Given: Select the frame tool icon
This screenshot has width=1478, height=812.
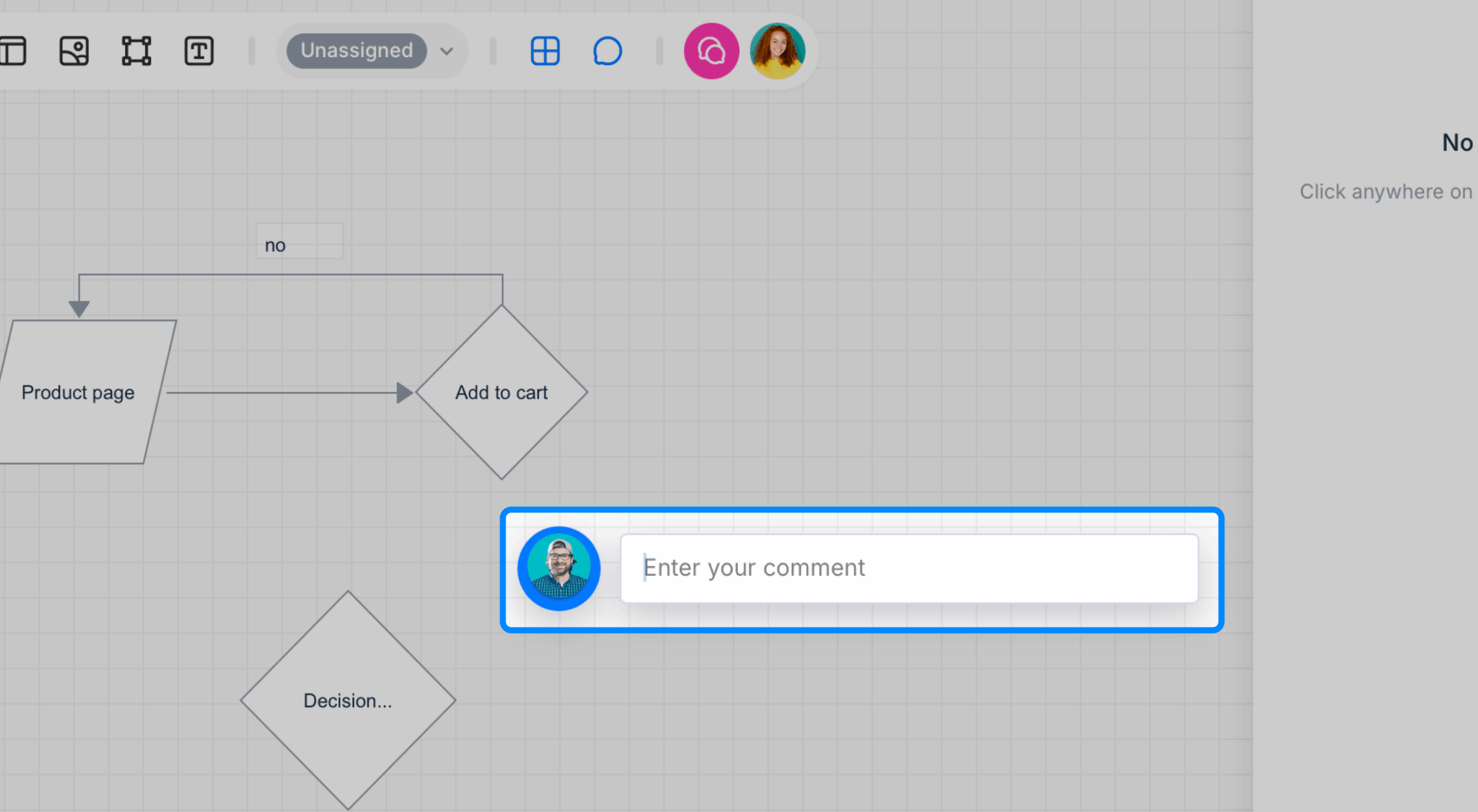Looking at the screenshot, I should click(136, 51).
